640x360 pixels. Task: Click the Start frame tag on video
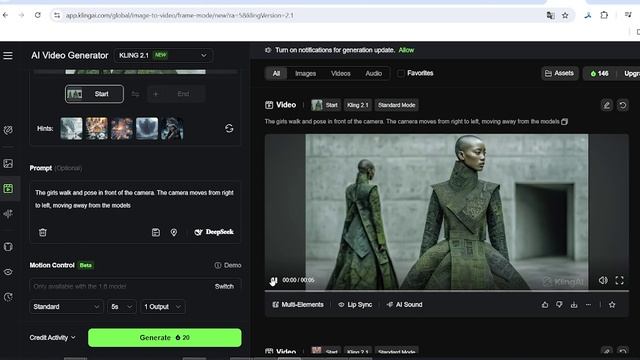325,105
